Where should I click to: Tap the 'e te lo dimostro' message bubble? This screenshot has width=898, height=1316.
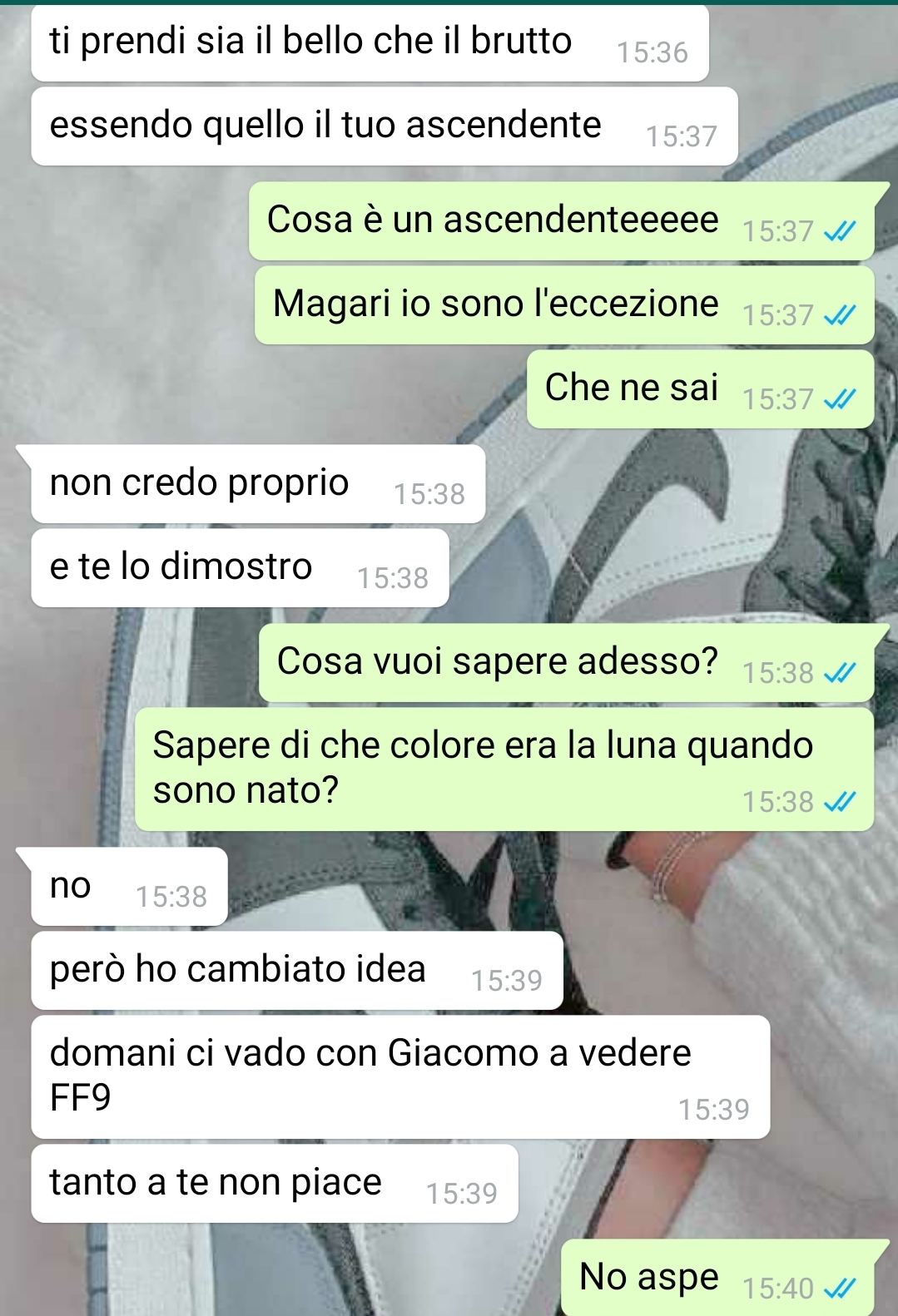(x=240, y=568)
